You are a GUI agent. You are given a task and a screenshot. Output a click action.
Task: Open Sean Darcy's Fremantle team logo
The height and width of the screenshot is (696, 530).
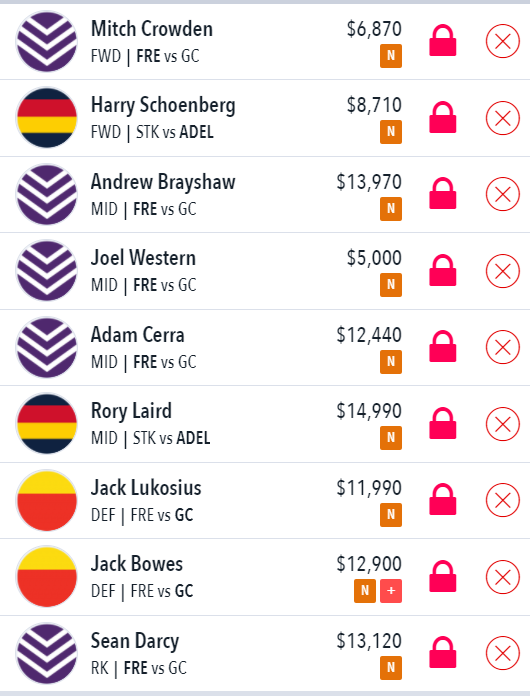47,653
